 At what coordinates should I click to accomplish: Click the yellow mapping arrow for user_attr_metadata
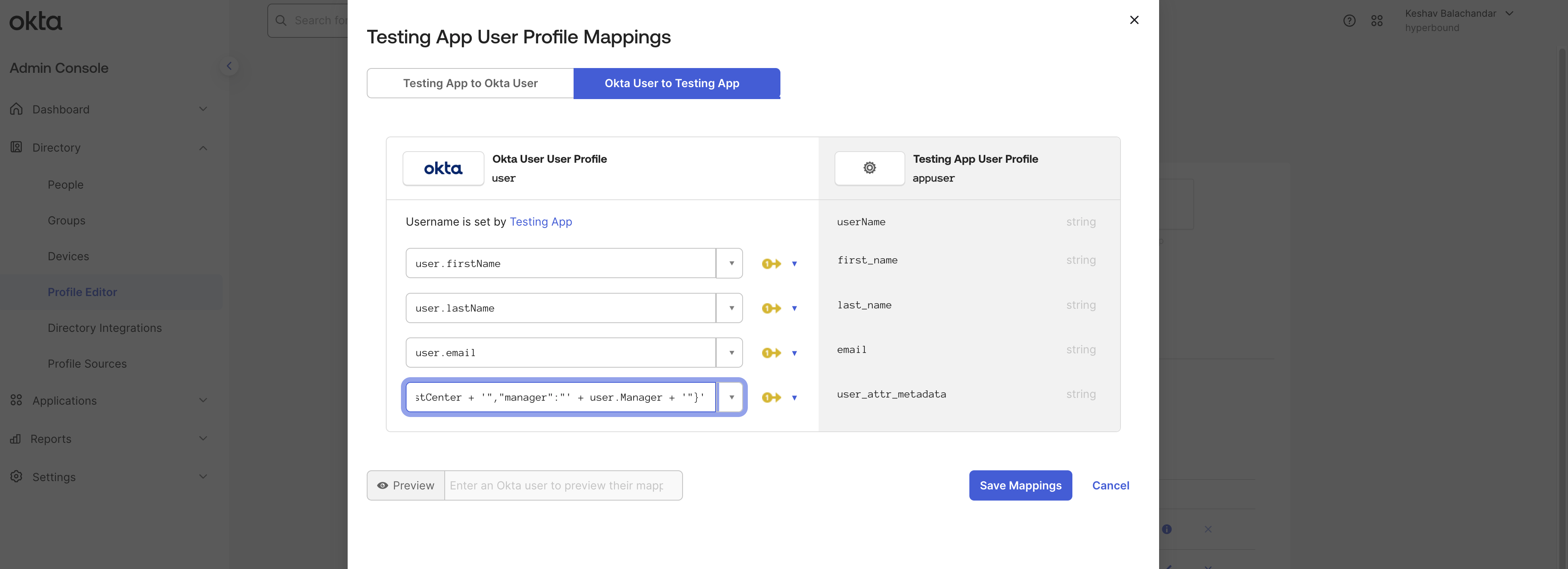(771, 397)
